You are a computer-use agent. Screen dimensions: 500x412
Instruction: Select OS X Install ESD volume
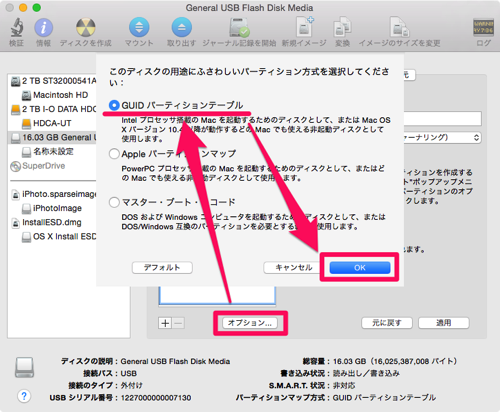(59, 237)
